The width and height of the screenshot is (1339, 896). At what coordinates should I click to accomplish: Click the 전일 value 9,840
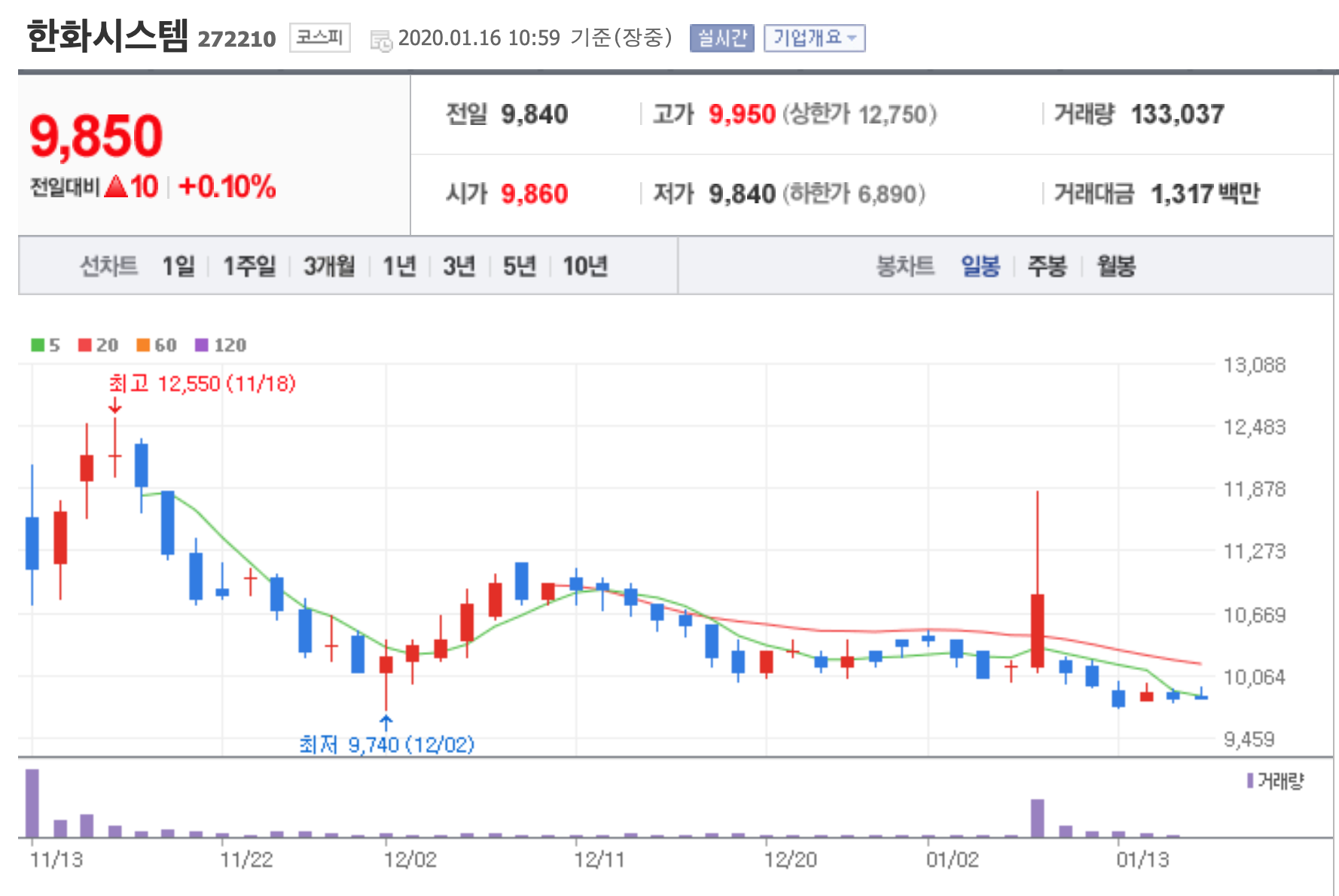534,114
